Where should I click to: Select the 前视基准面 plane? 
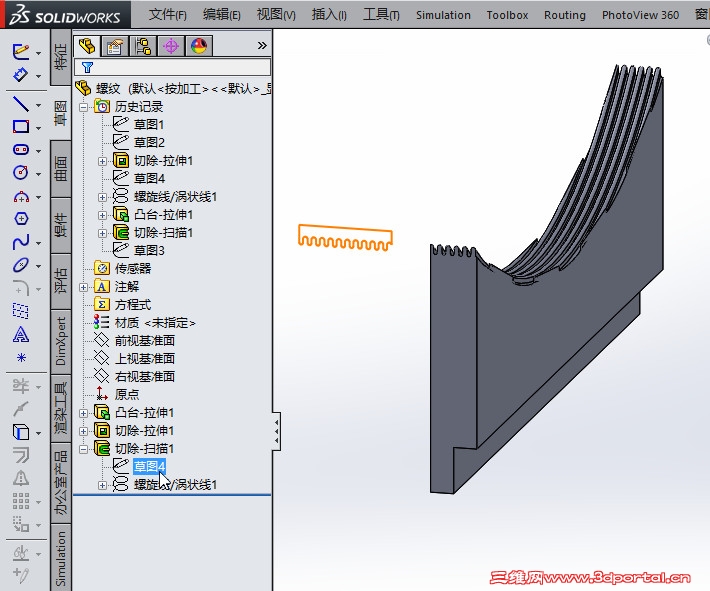point(144,341)
